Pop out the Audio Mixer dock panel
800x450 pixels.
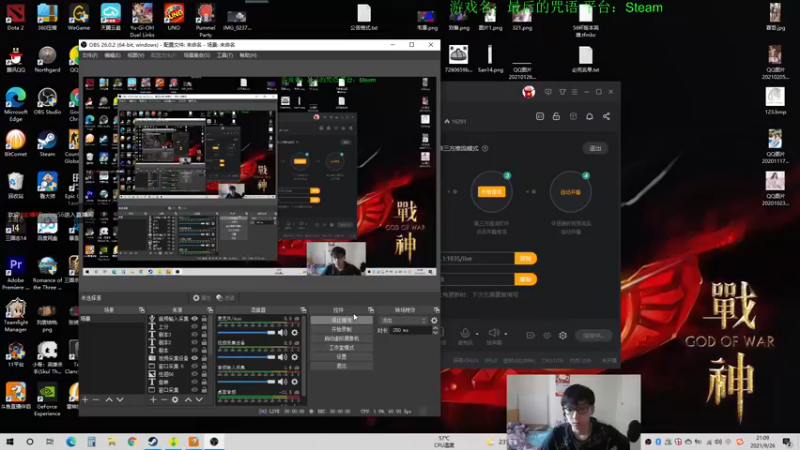303,310
